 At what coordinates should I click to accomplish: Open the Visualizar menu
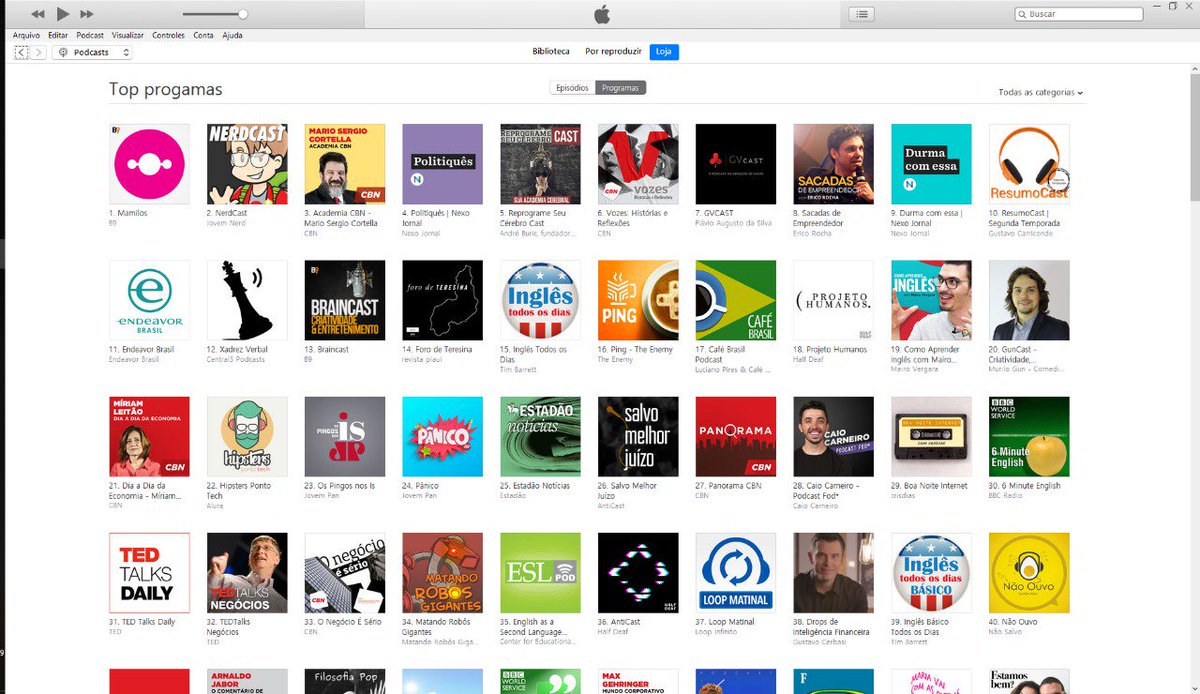(x=128, y=35)
